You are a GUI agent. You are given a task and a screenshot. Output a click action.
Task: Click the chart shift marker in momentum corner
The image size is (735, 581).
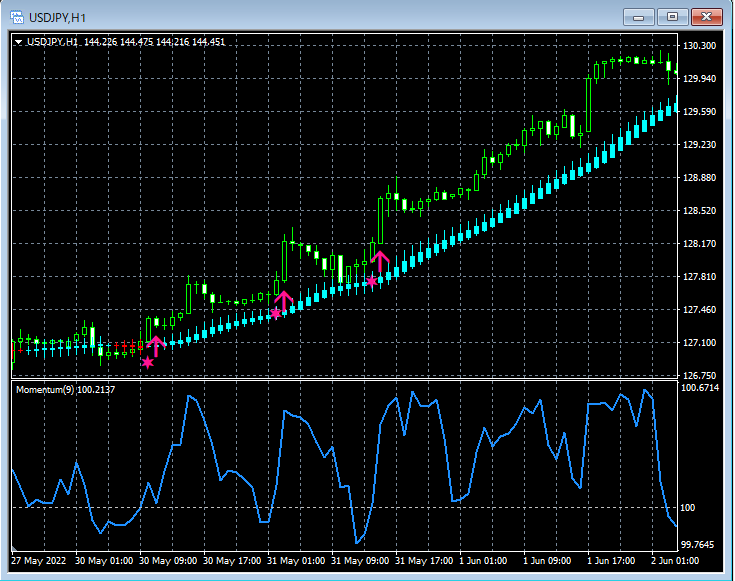[x=14, y=548]
